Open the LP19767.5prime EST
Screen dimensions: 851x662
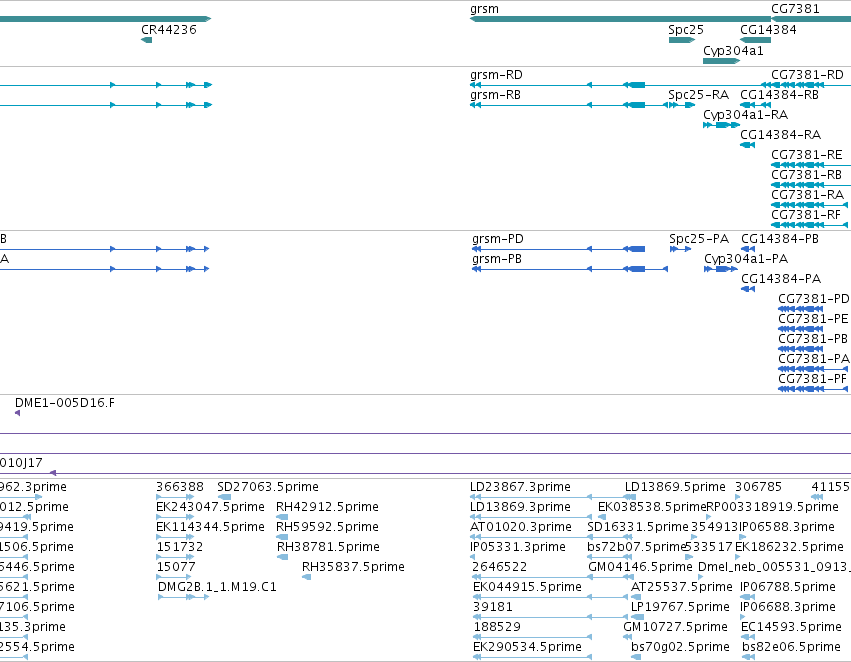tap(637, 618)
